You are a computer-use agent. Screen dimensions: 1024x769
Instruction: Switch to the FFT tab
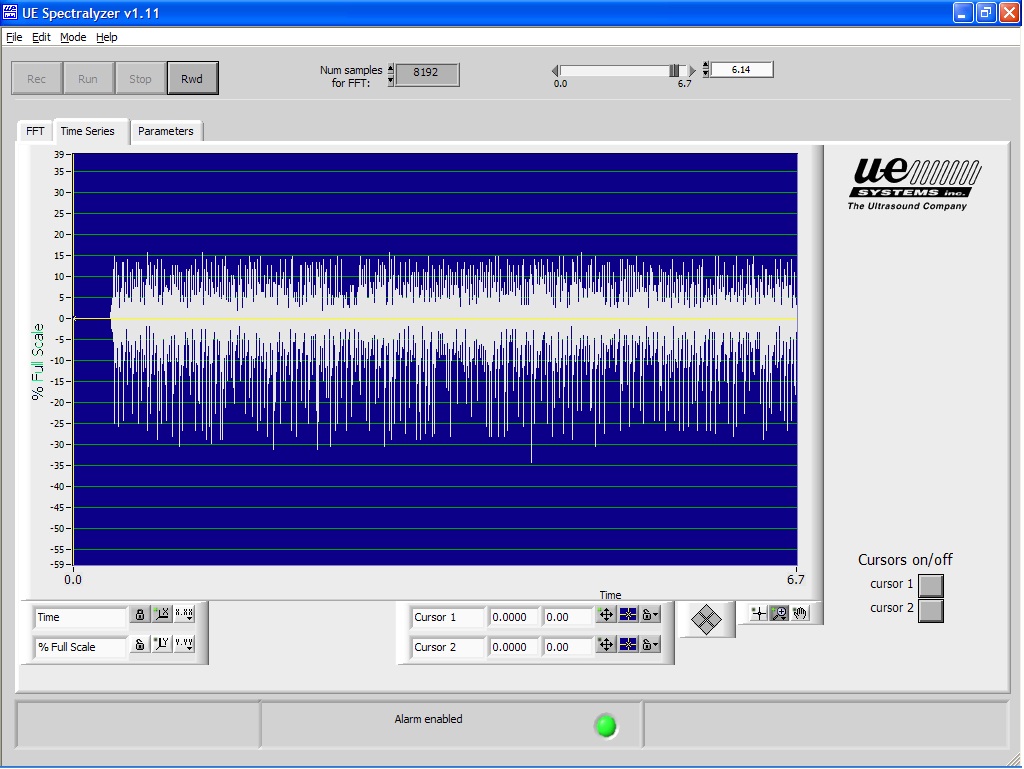click(x=35, y=131)
